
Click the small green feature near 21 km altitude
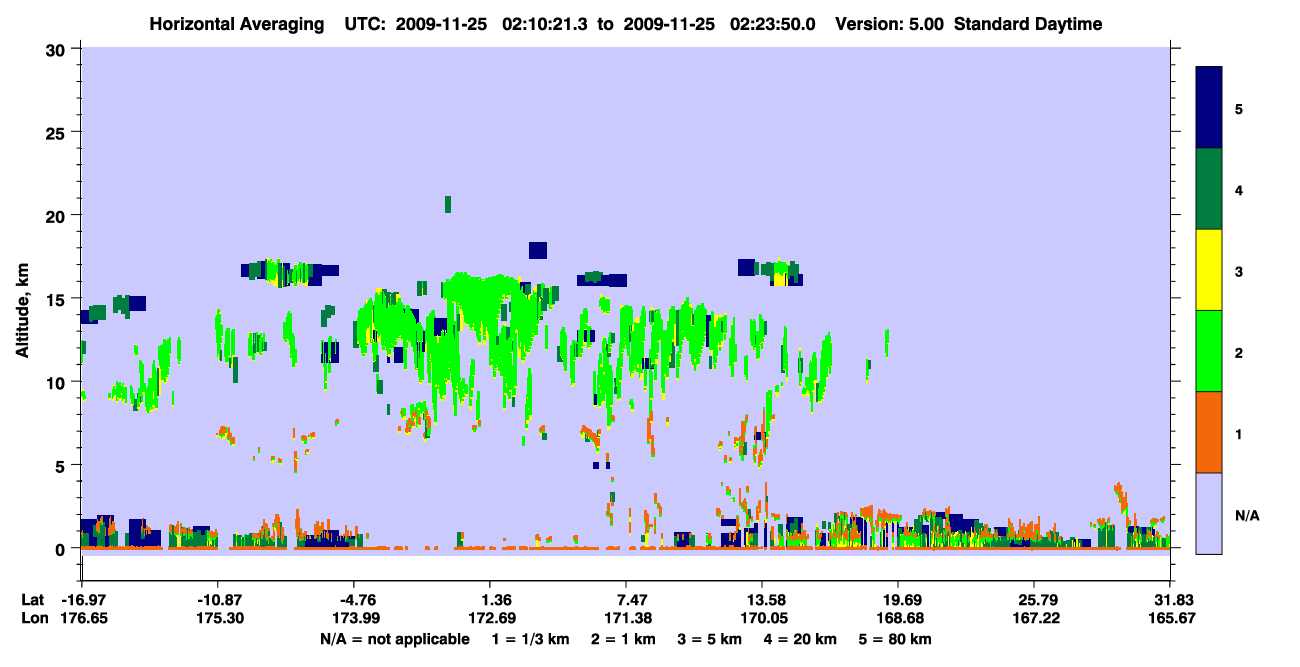(448, 204)
